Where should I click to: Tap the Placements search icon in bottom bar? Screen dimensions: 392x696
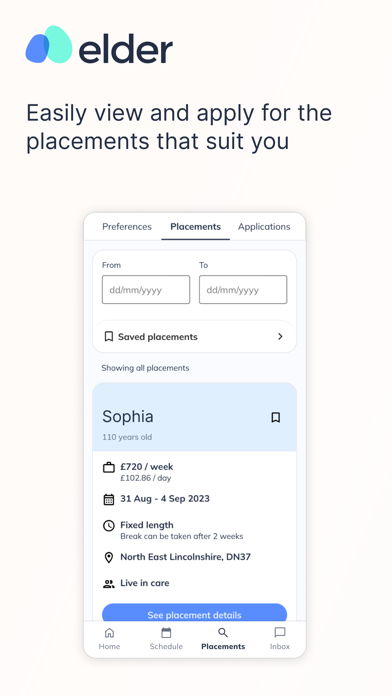click(223, 633)
